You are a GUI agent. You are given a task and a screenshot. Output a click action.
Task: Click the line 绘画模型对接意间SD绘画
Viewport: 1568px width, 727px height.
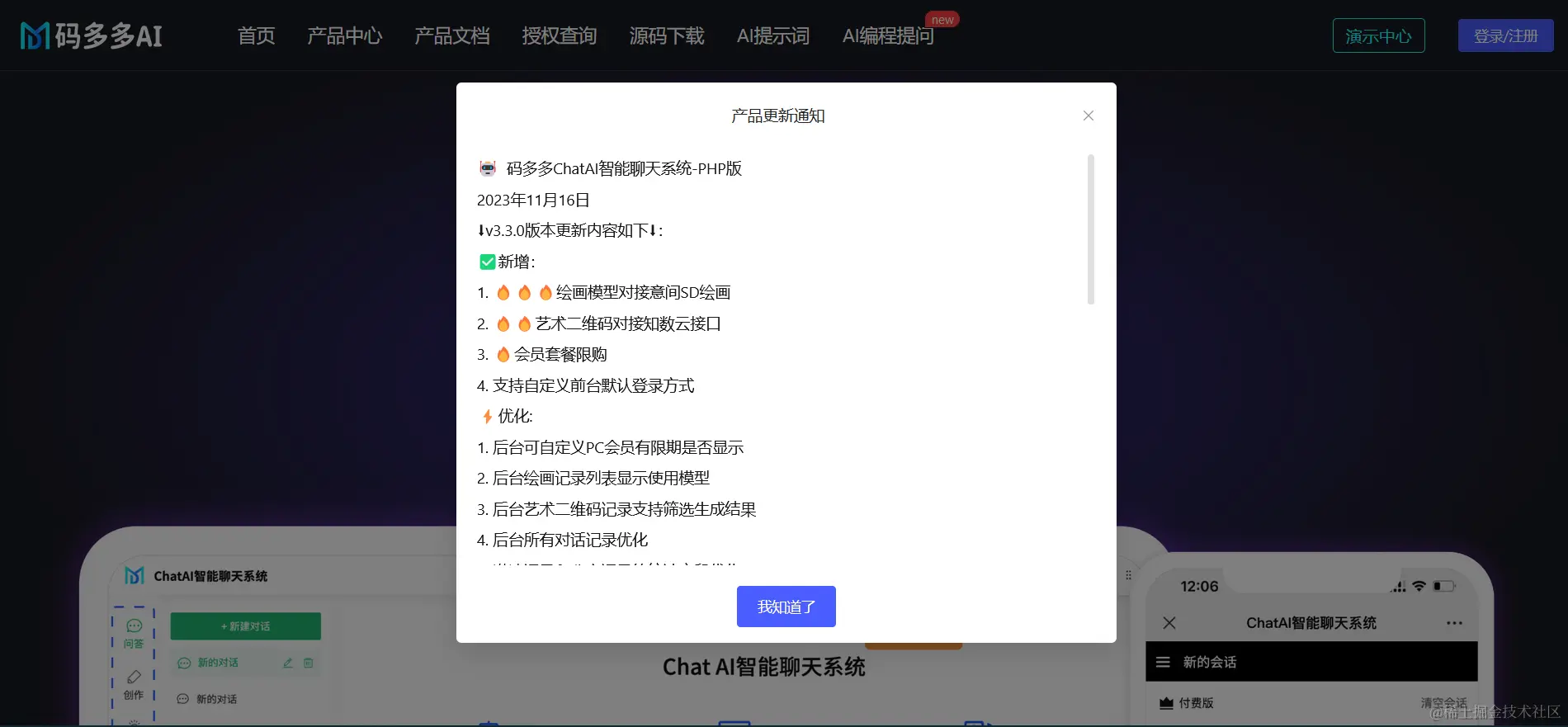604,292
